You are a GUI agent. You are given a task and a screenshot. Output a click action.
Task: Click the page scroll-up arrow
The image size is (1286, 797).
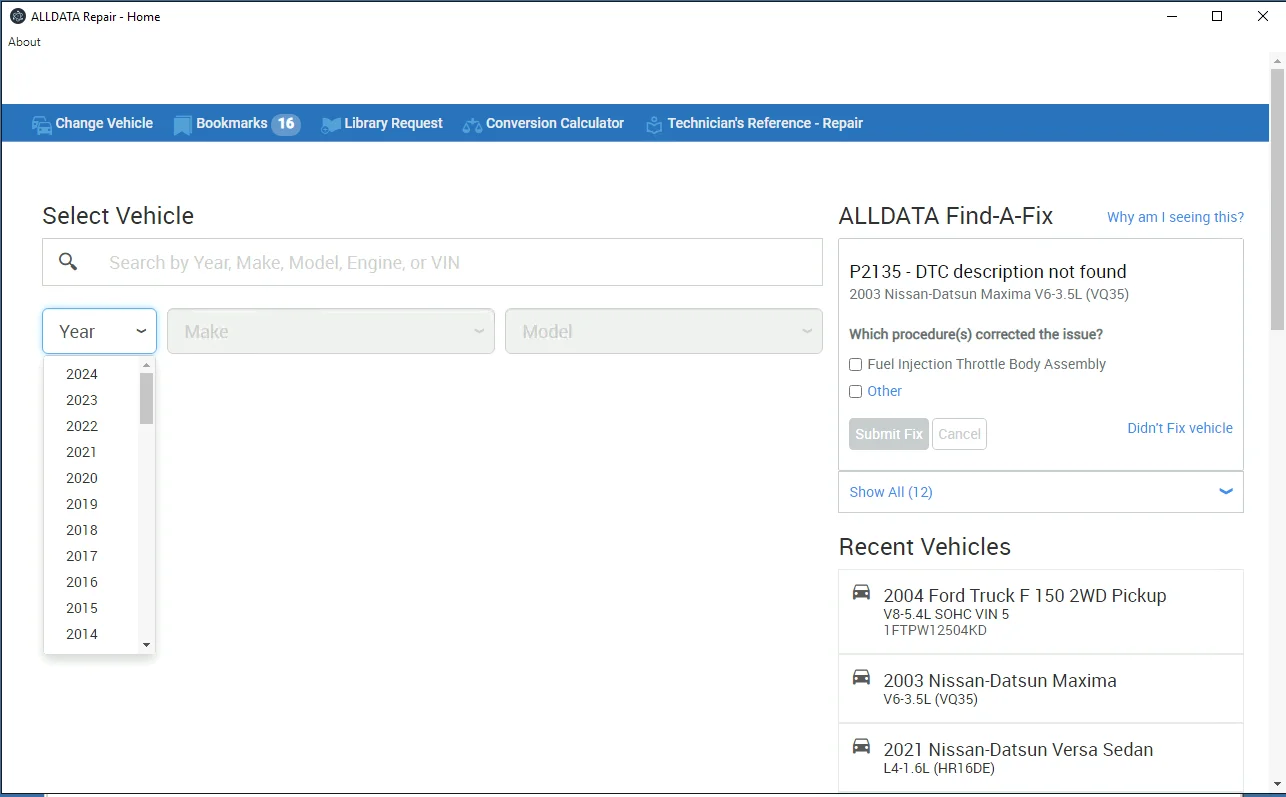coord(1277,60)
